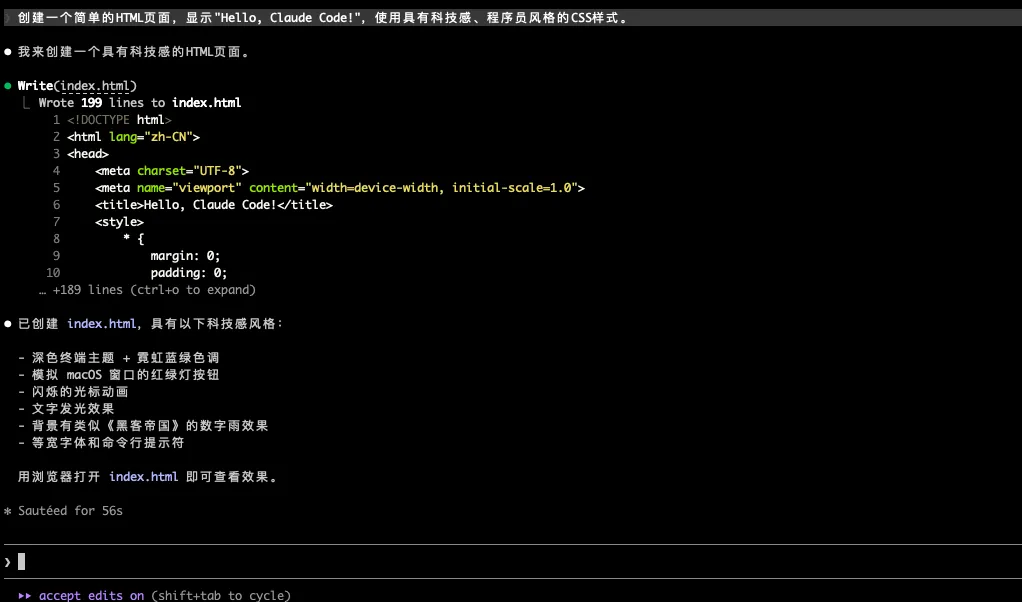This screenshot has width=1022, height=602.
Task: Click the white bullet before '已创建'
Action: (x=8, y=324)
